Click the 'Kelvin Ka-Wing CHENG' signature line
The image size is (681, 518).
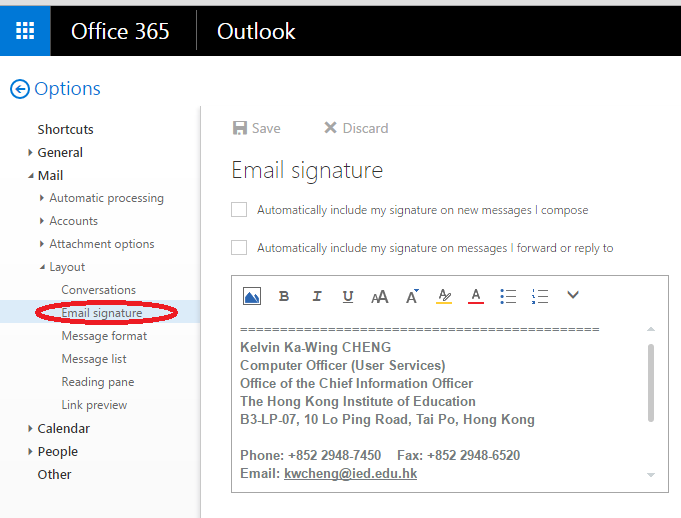pos(316,347)
